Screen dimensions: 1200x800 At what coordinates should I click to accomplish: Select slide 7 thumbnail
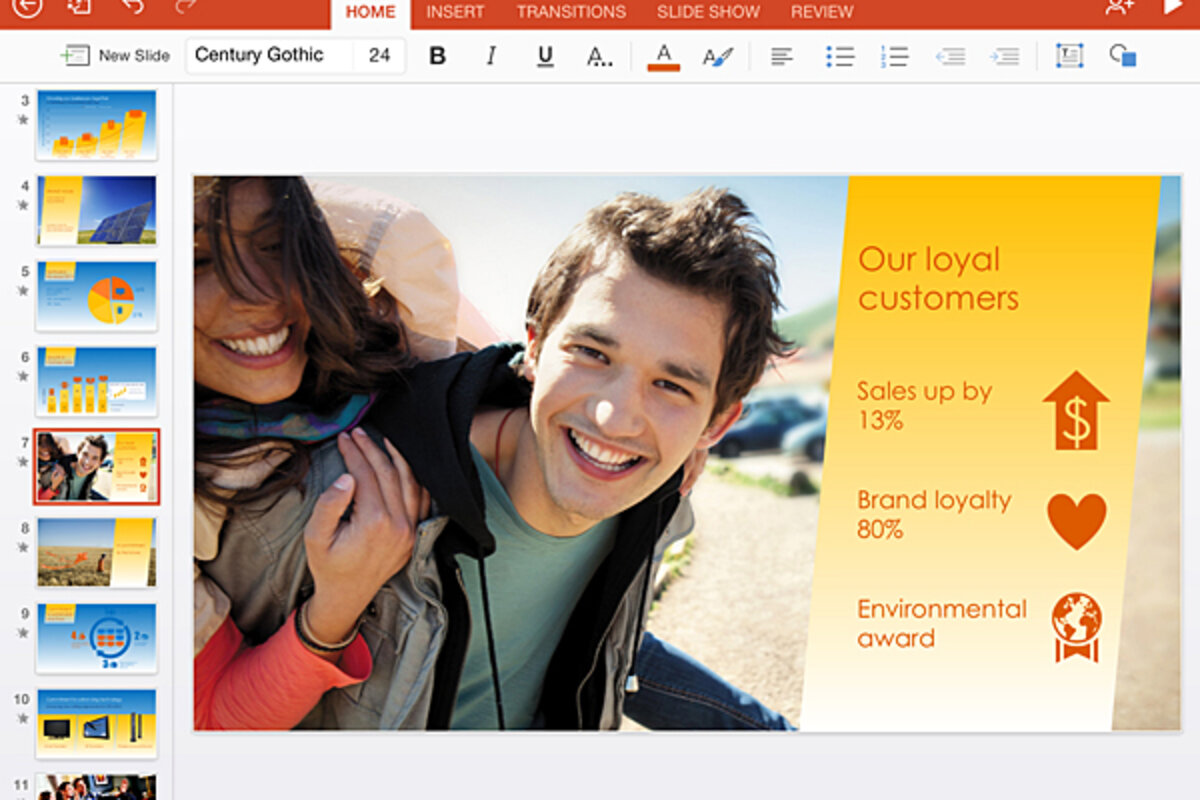click(x=97, y=467)
